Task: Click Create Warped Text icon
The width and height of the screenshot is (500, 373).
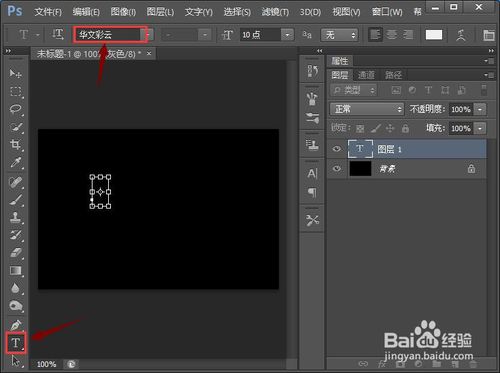Action: (x=461, y=35)
